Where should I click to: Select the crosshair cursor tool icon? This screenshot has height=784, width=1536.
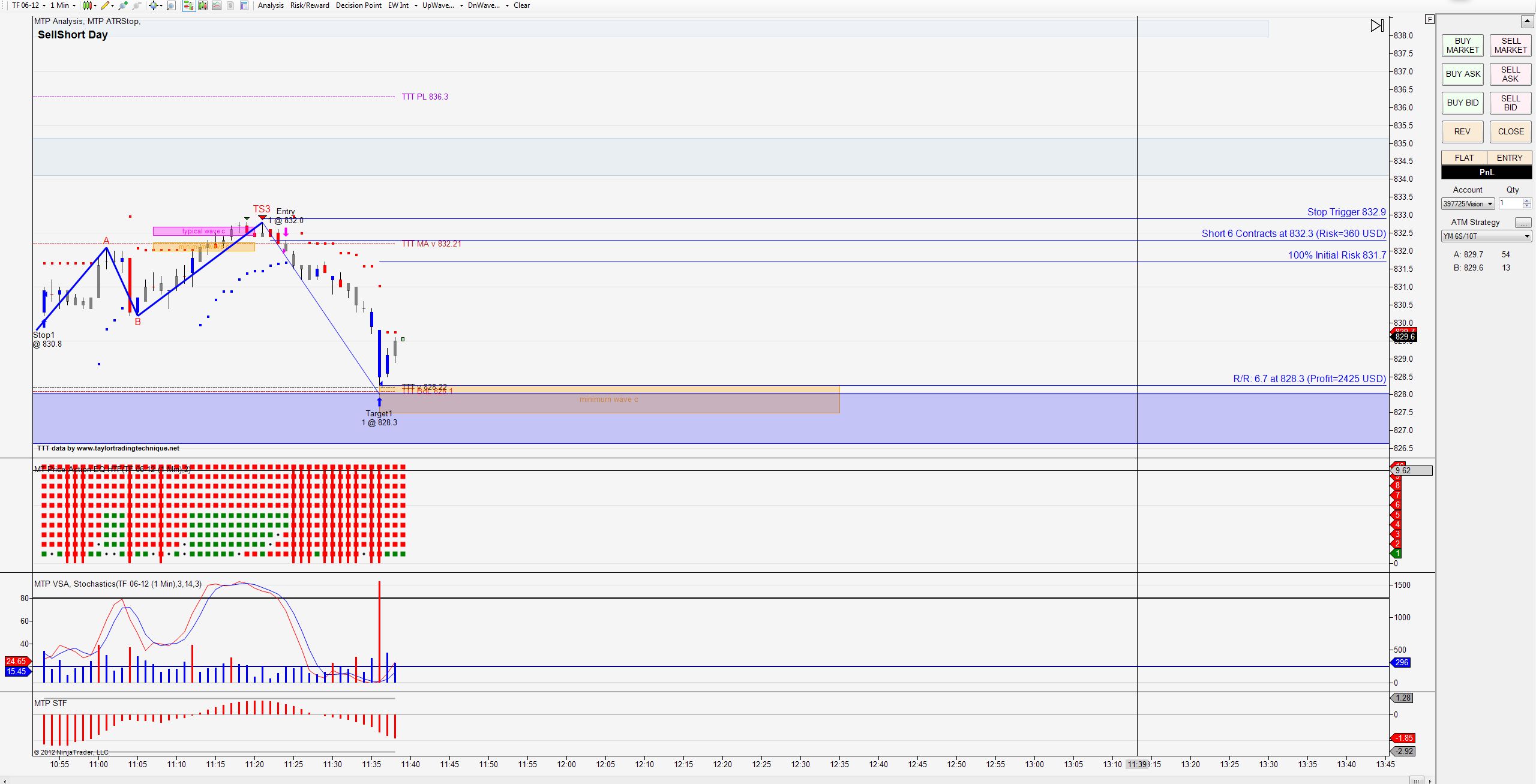[154, 5]
